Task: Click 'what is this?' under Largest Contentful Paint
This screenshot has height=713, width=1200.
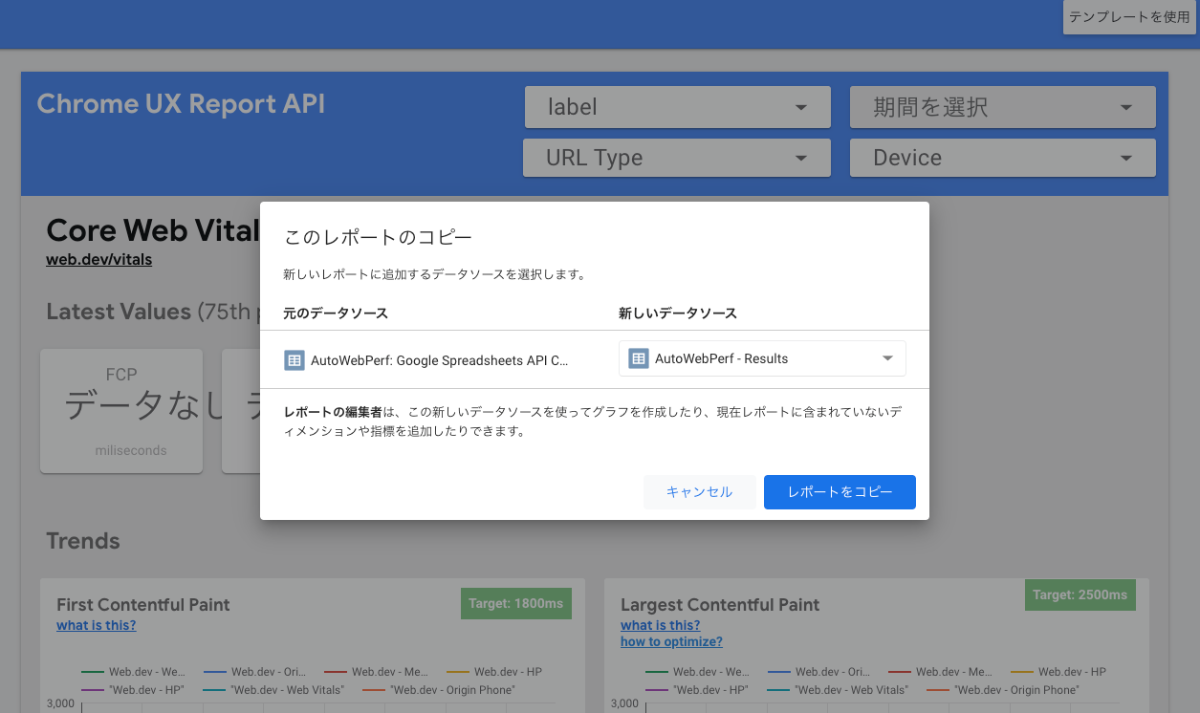Action: tap(660, 625)
